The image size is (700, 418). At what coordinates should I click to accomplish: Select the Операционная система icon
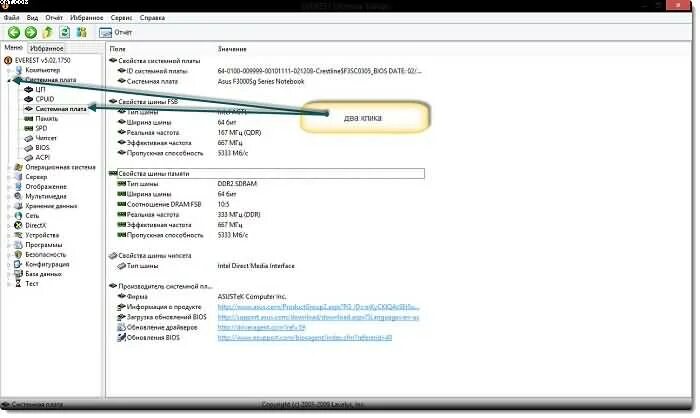coord(18,167)
